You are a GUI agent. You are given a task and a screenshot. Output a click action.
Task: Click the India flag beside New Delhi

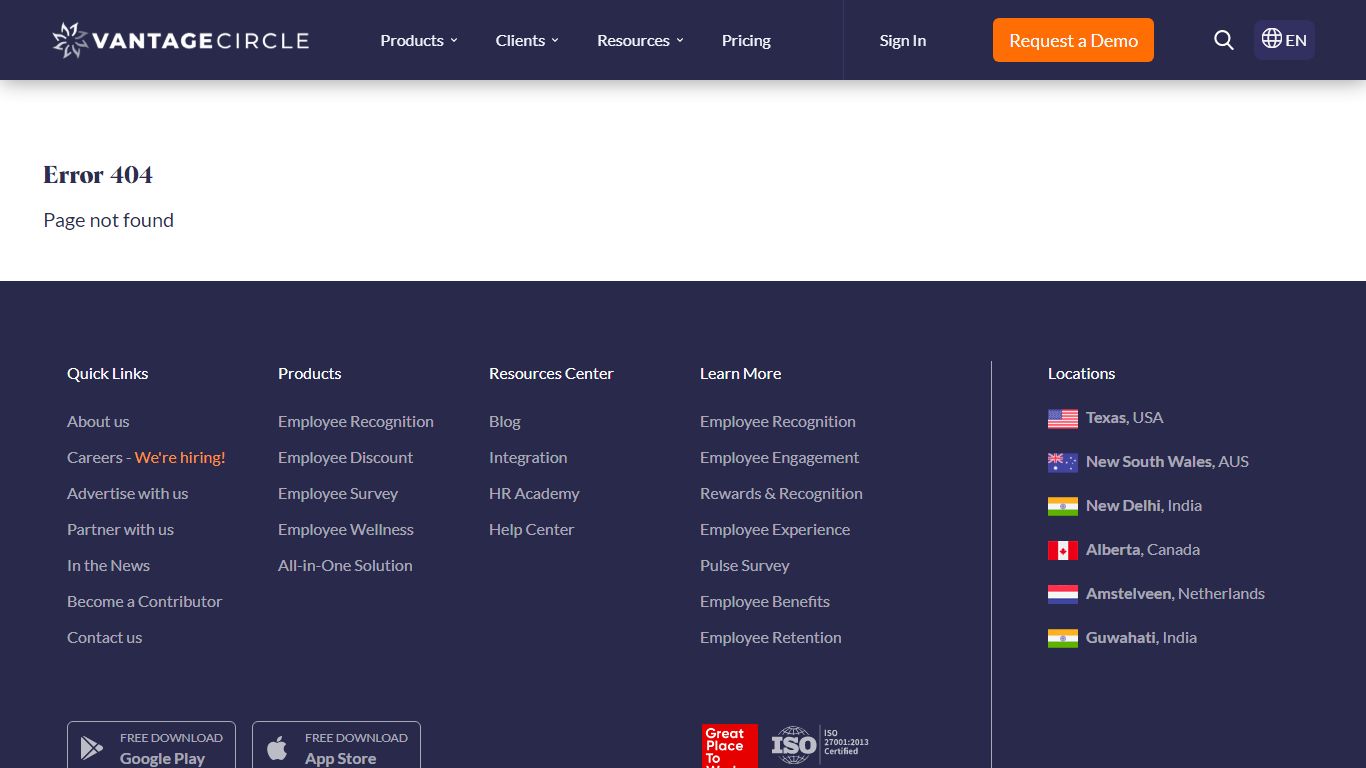tap(1063, 506)
